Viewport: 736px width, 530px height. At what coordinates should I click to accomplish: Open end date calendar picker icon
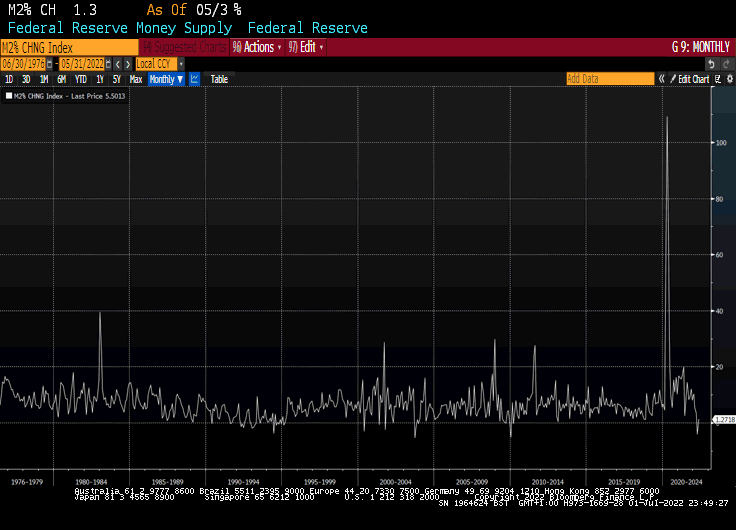coord(110,63)
